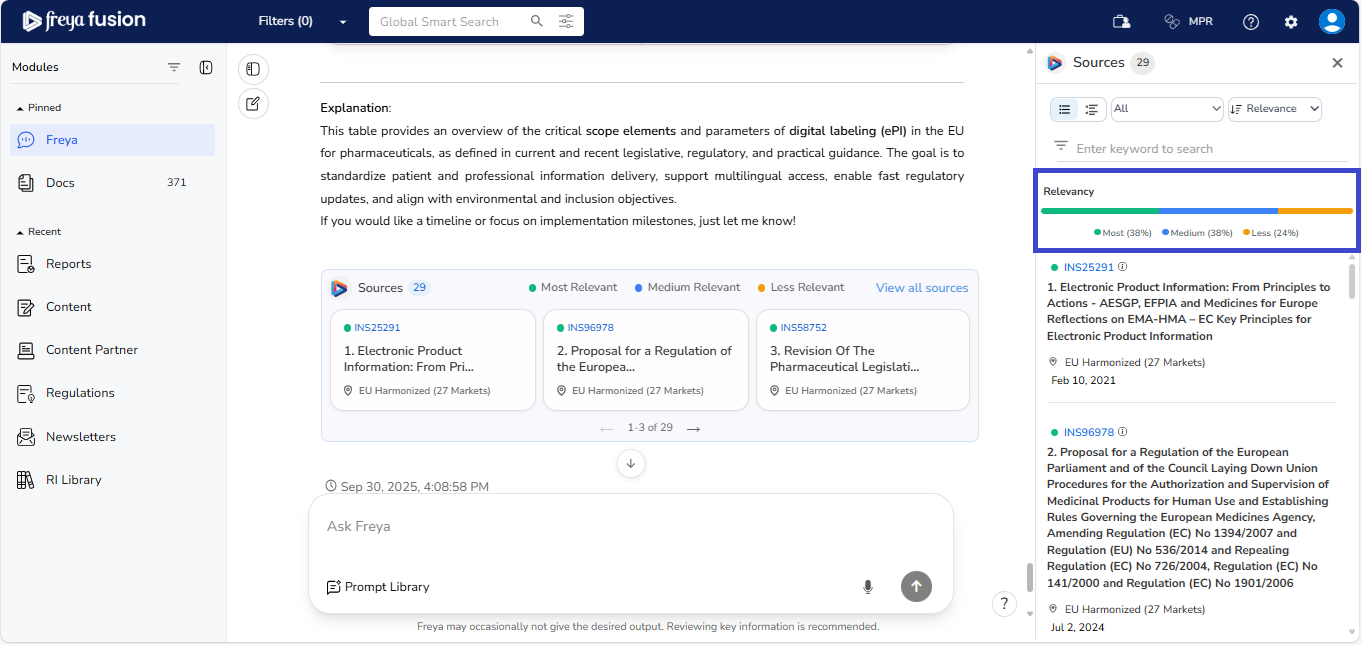This screenshot has width=1368, height=645.
Task: Open the All source type dropdown
Action: click(1167, 109)
